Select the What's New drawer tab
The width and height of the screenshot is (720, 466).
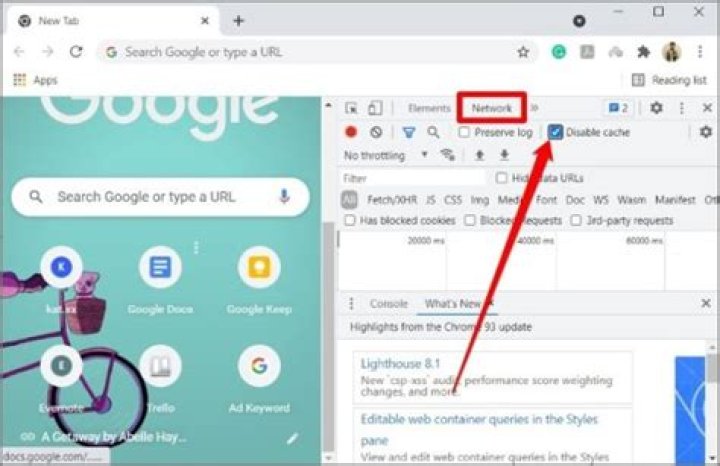tap(453, 303)
